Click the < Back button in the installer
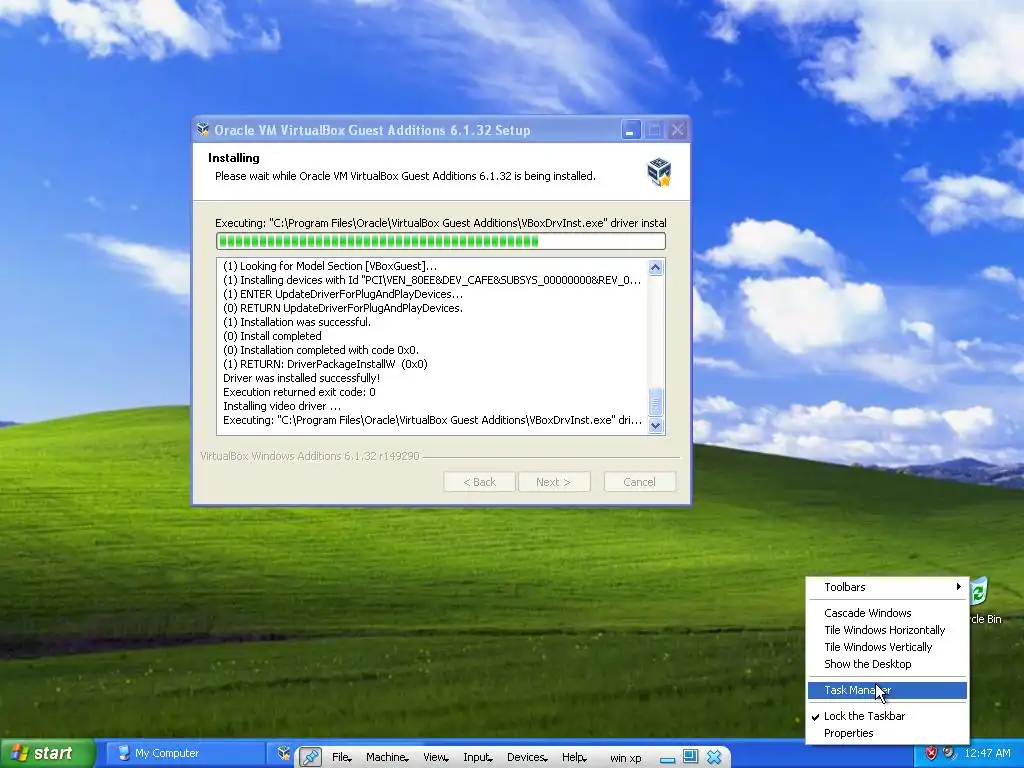Viewport: 1024px width, 768px height. coord(479,482)
